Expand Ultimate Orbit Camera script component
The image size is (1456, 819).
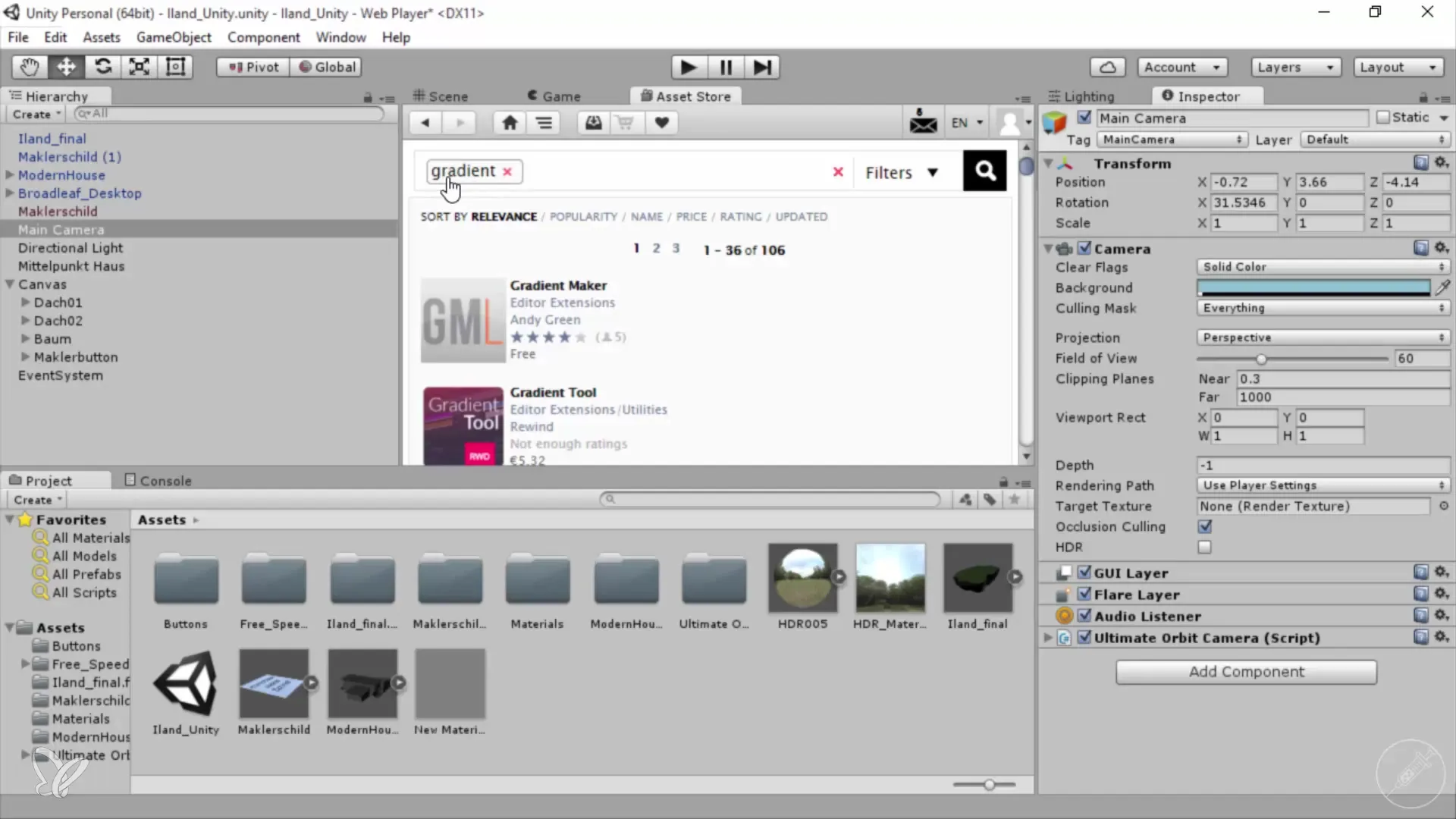pos(1048,637)
